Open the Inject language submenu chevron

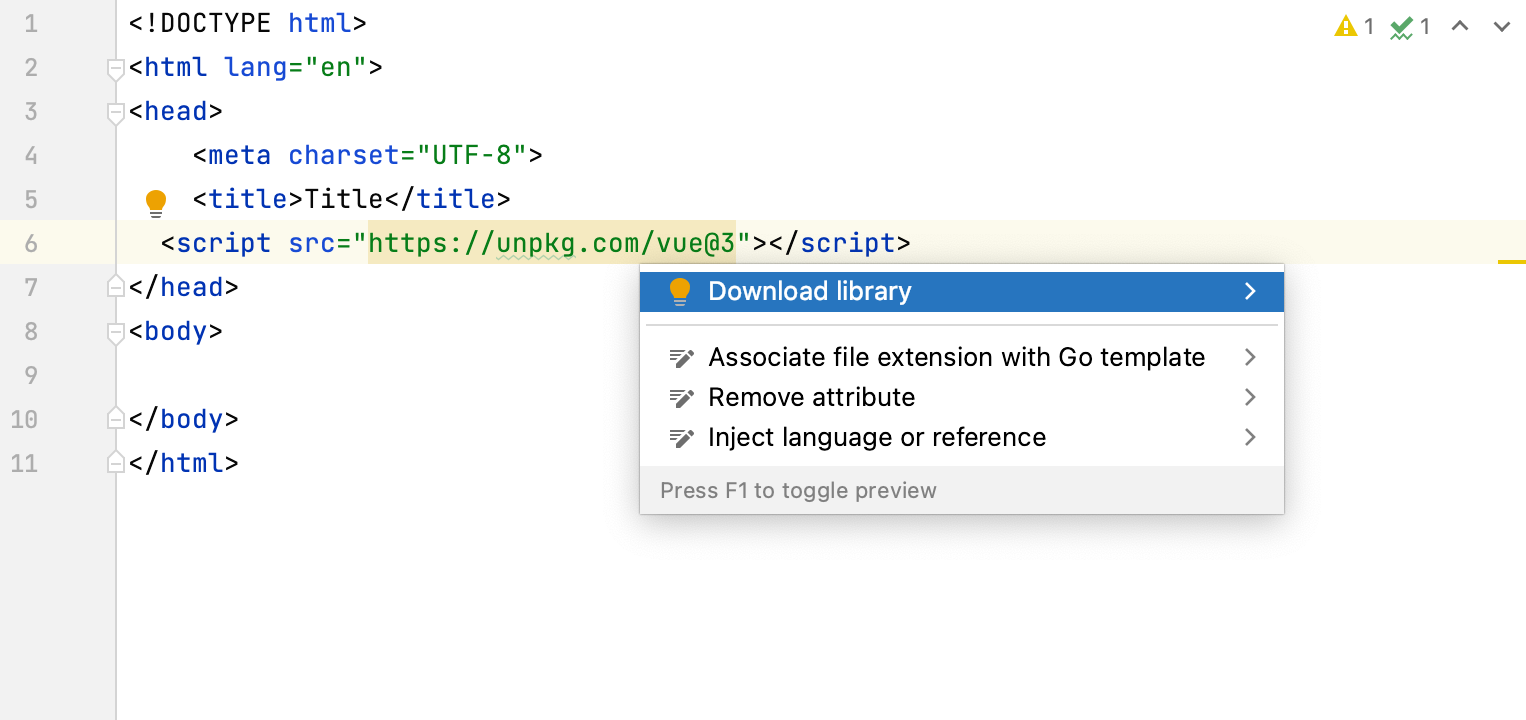(x=1249, y=437)
